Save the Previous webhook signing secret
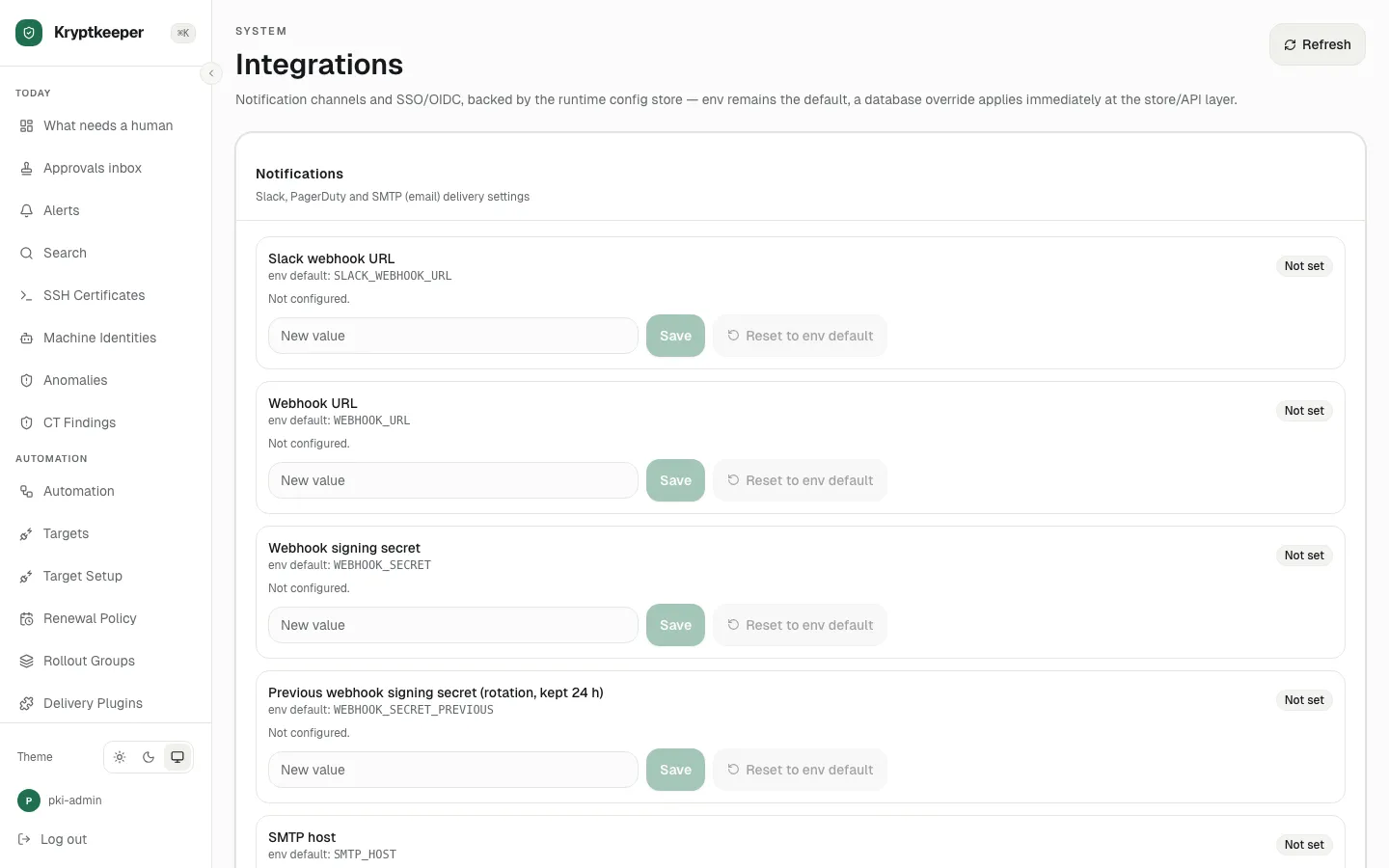This screenshot has height=868, width=1389. point(675,770)
